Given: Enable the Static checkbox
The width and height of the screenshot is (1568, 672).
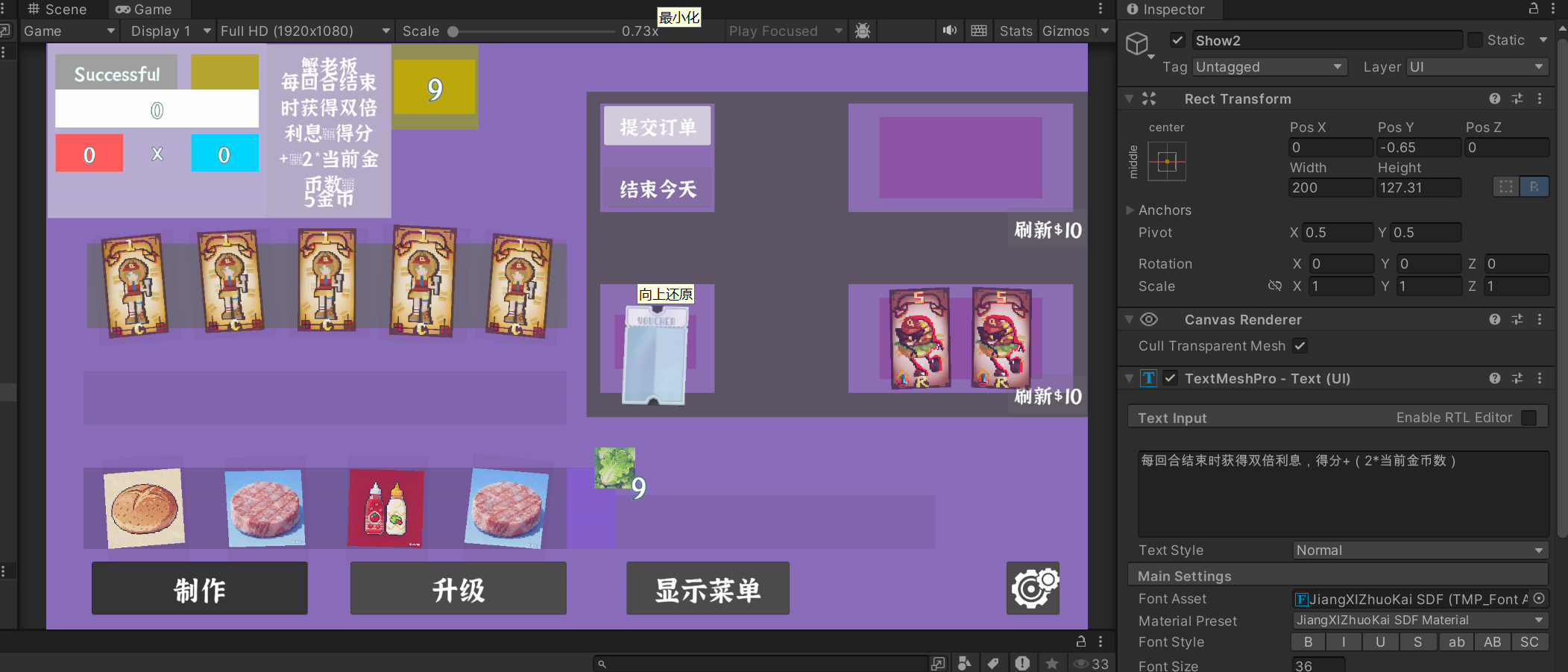Looking at the screenshot, I should coord(1475,40).
